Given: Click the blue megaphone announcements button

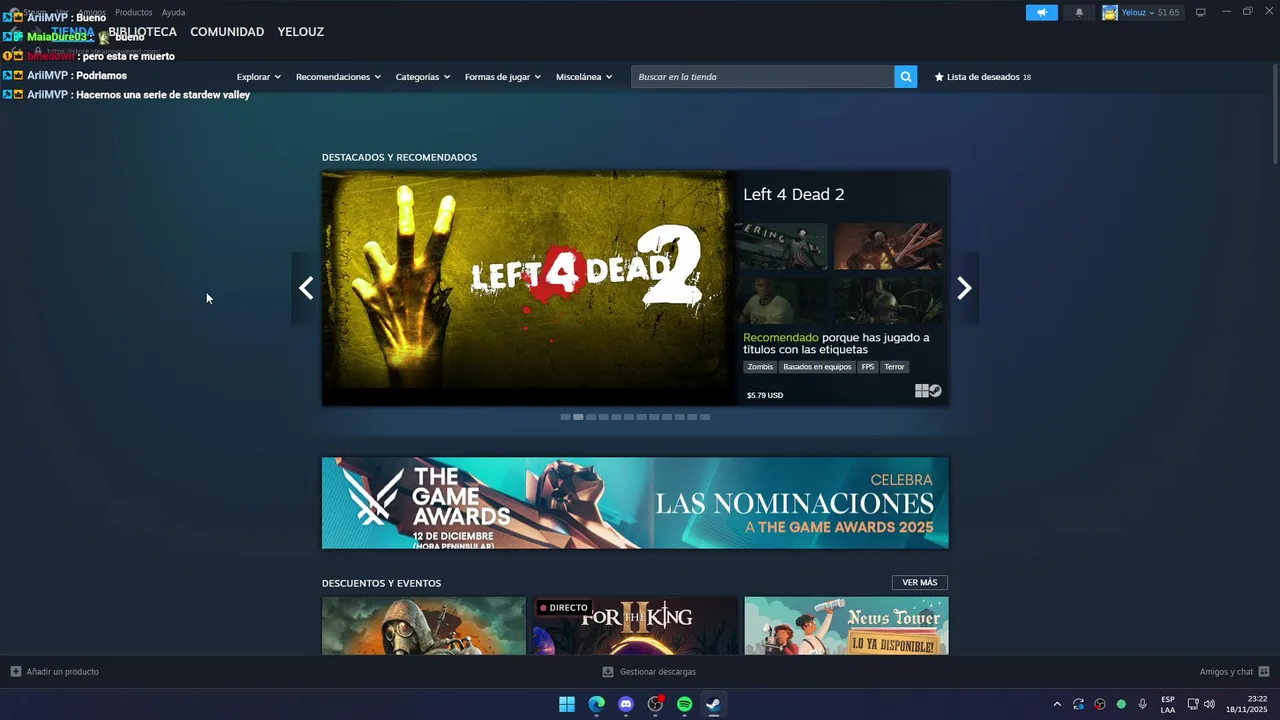Looking at the screenshot, I should 1041,12.
